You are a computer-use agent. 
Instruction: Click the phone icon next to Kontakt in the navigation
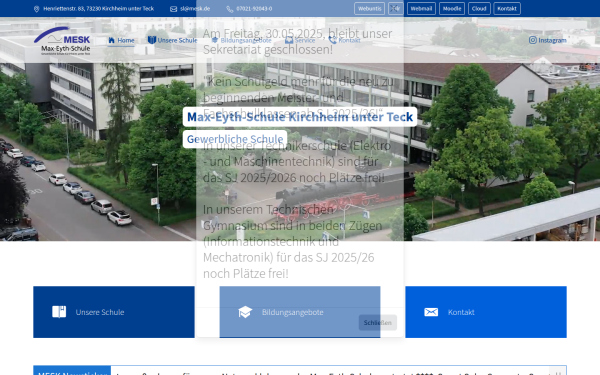(x=332, y=40)
